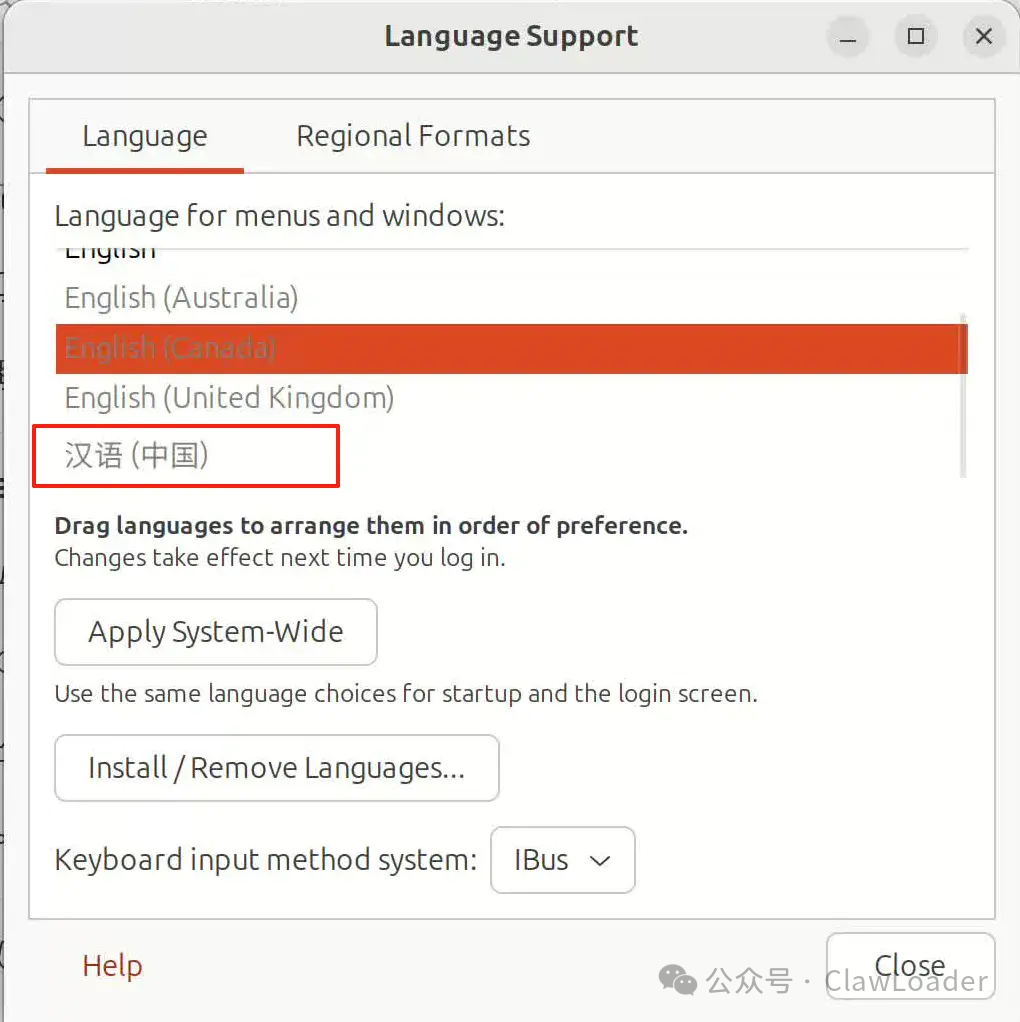This screenshot has width=1020, height=1022.
Task: Click the language list vertical scrollbar
Action: click(963, 396)
